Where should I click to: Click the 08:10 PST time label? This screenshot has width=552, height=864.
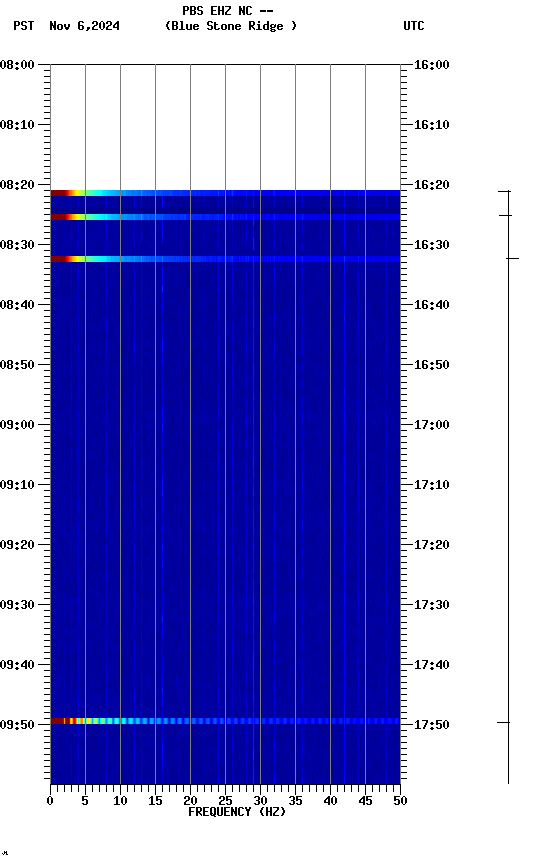click(17, 125)
